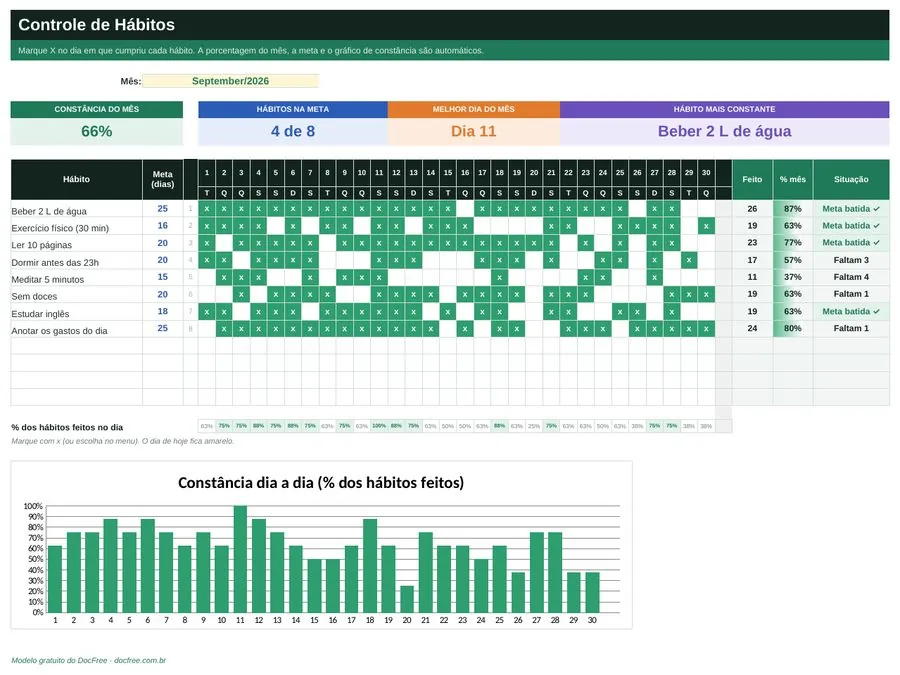Select the 66% constância do mês value
The height and width of the screenshot is (675, 900).
[96, 131]
